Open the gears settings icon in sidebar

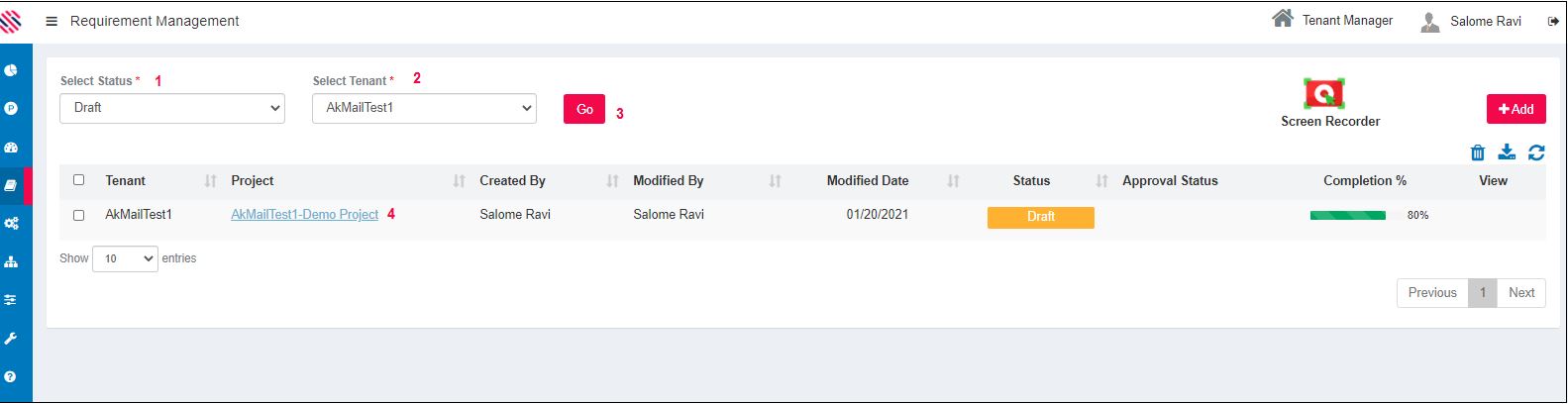coord(12,224)
